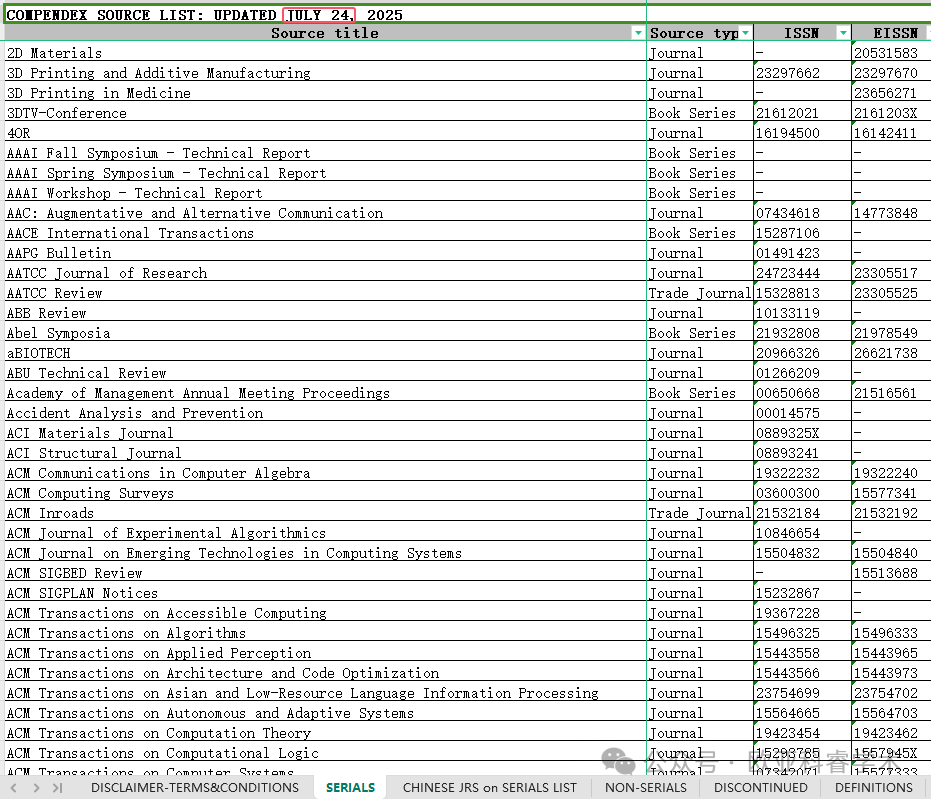Select 'Accident Analysis and Prevention' cell
The width and height of the screenshot is (931, 799).
pyautogui.click(x=325, y=413)
